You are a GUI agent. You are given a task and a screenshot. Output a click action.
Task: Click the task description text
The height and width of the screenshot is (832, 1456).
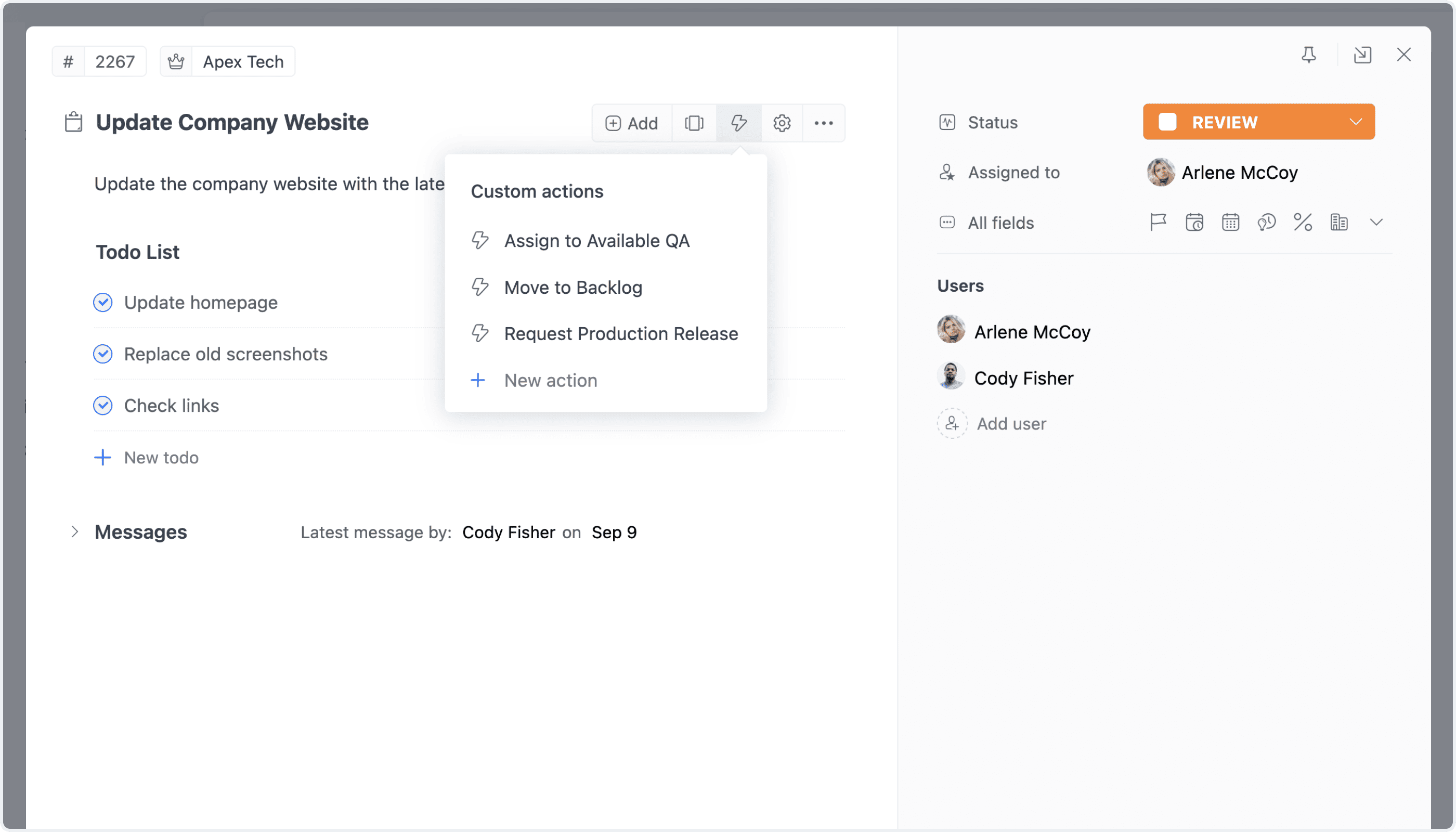click(270, 184)
